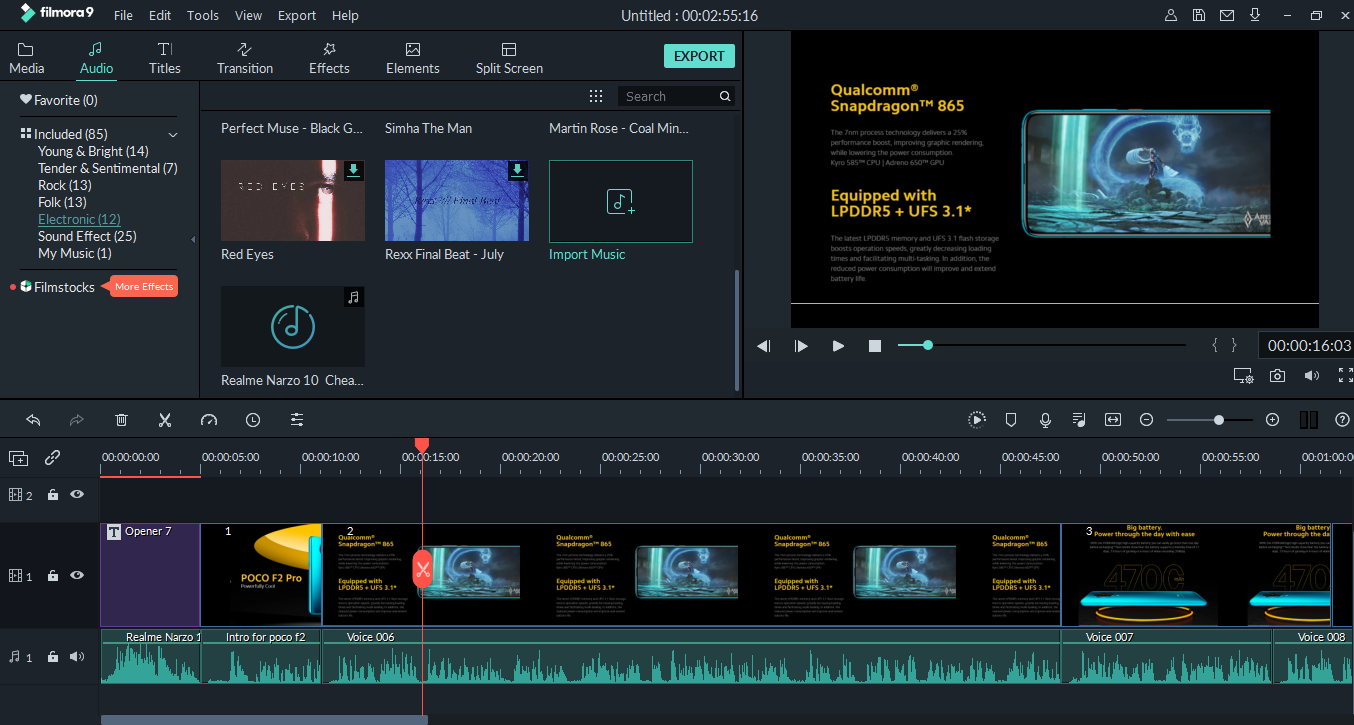The width and height of the screenshot is (1354, 725).
Task: Open the Tools menu
Action: [x=203, y=15]
